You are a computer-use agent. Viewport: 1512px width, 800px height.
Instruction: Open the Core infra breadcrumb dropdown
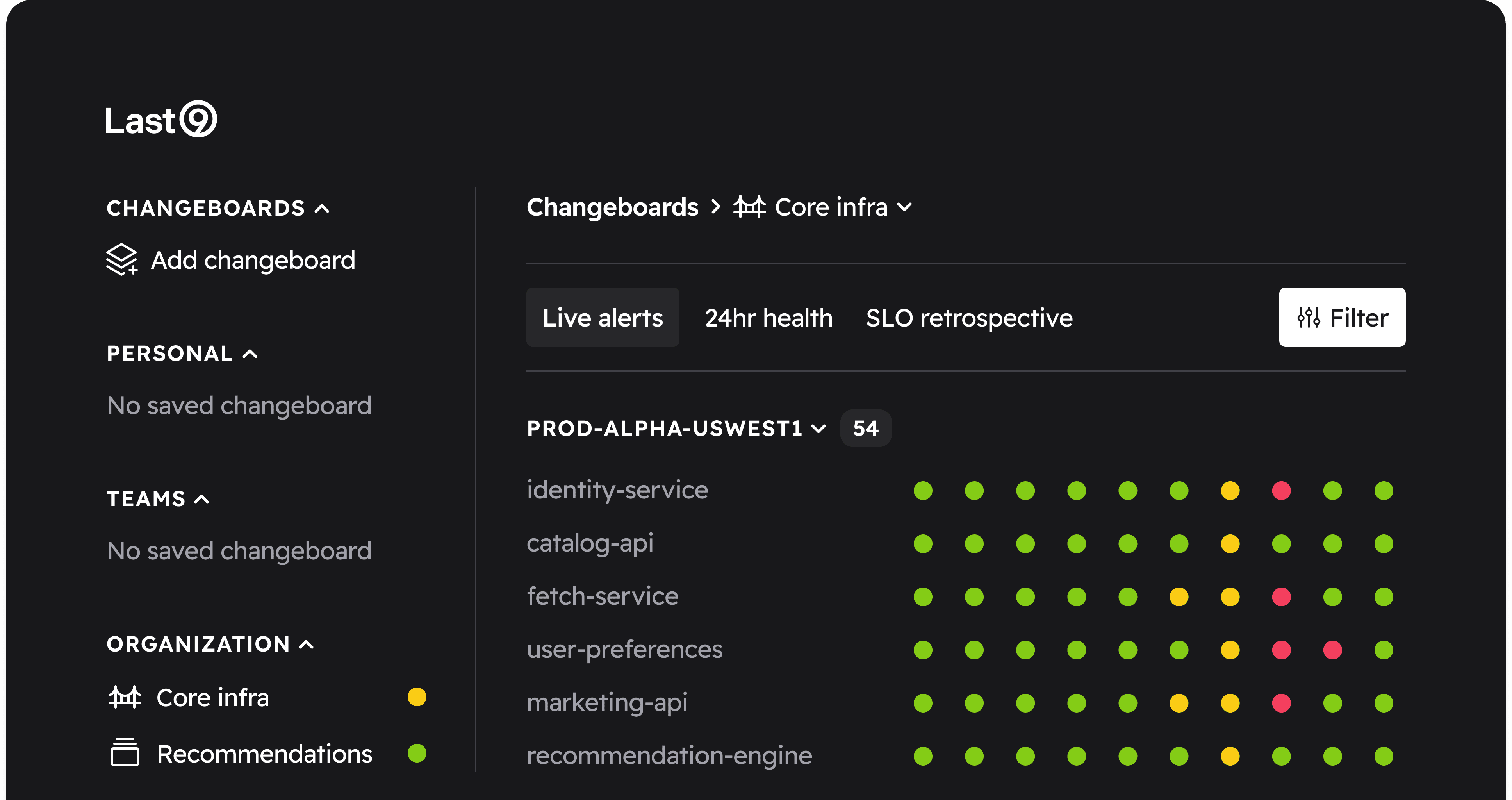[904, 207]
